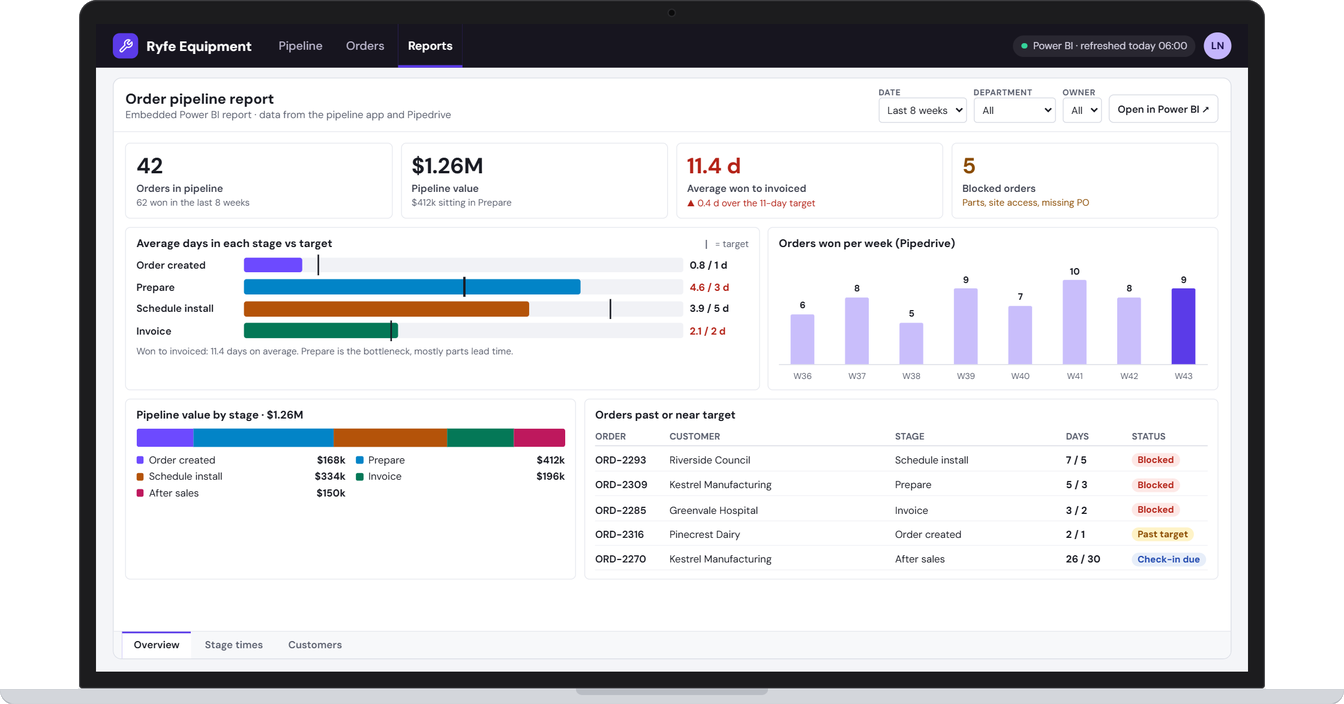Open the Department filter dropdown
The height and width of the screenshot is (704, 1344).
coord(1014,110)
